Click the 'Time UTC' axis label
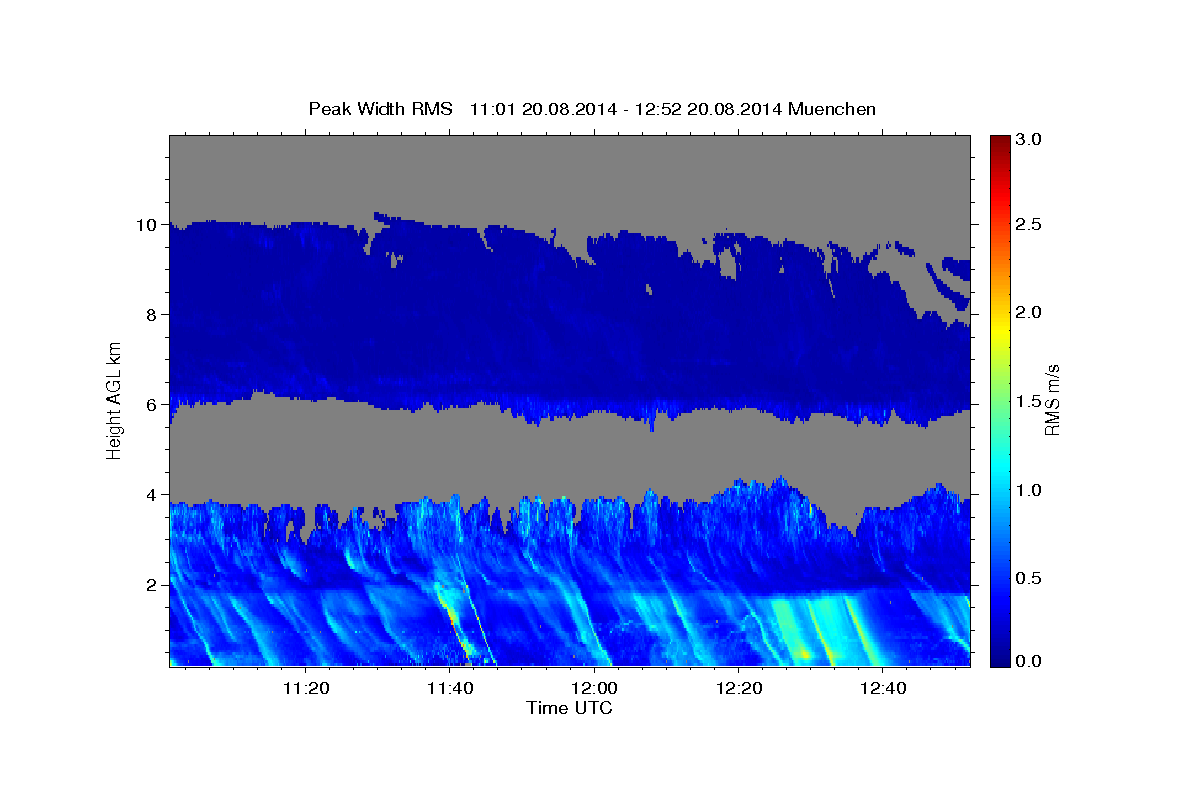1200x800 pixels. point(569,708)
